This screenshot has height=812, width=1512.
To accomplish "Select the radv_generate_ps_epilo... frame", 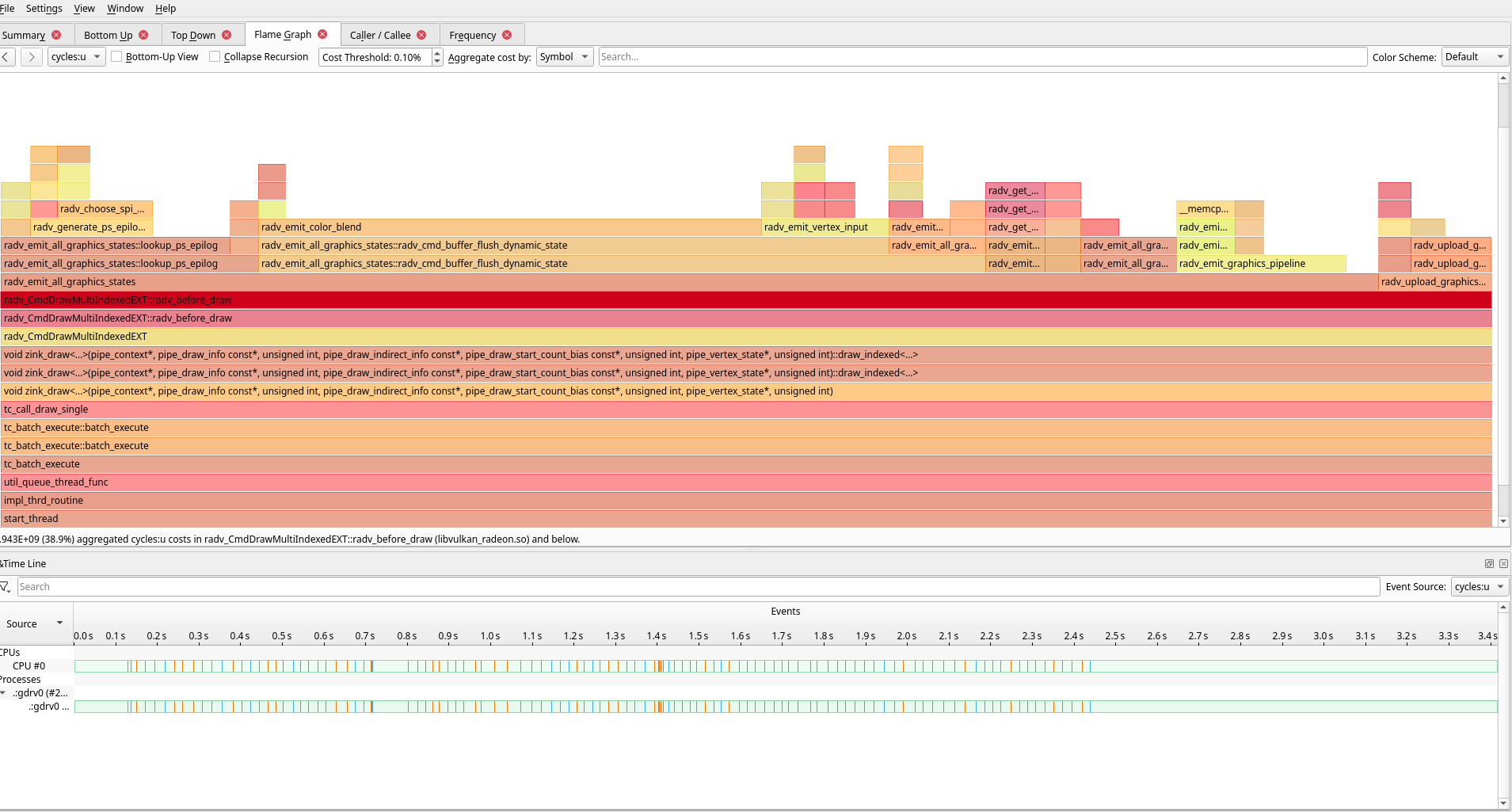I will [91, 227].
